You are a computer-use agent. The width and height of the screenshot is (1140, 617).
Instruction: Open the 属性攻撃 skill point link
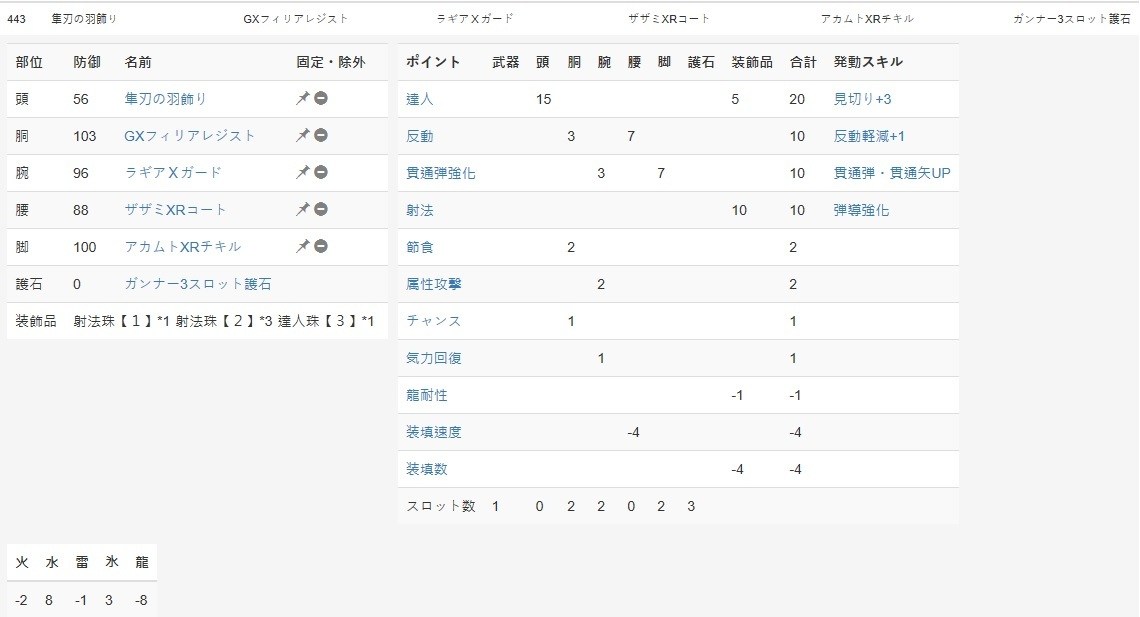point(433,285)
